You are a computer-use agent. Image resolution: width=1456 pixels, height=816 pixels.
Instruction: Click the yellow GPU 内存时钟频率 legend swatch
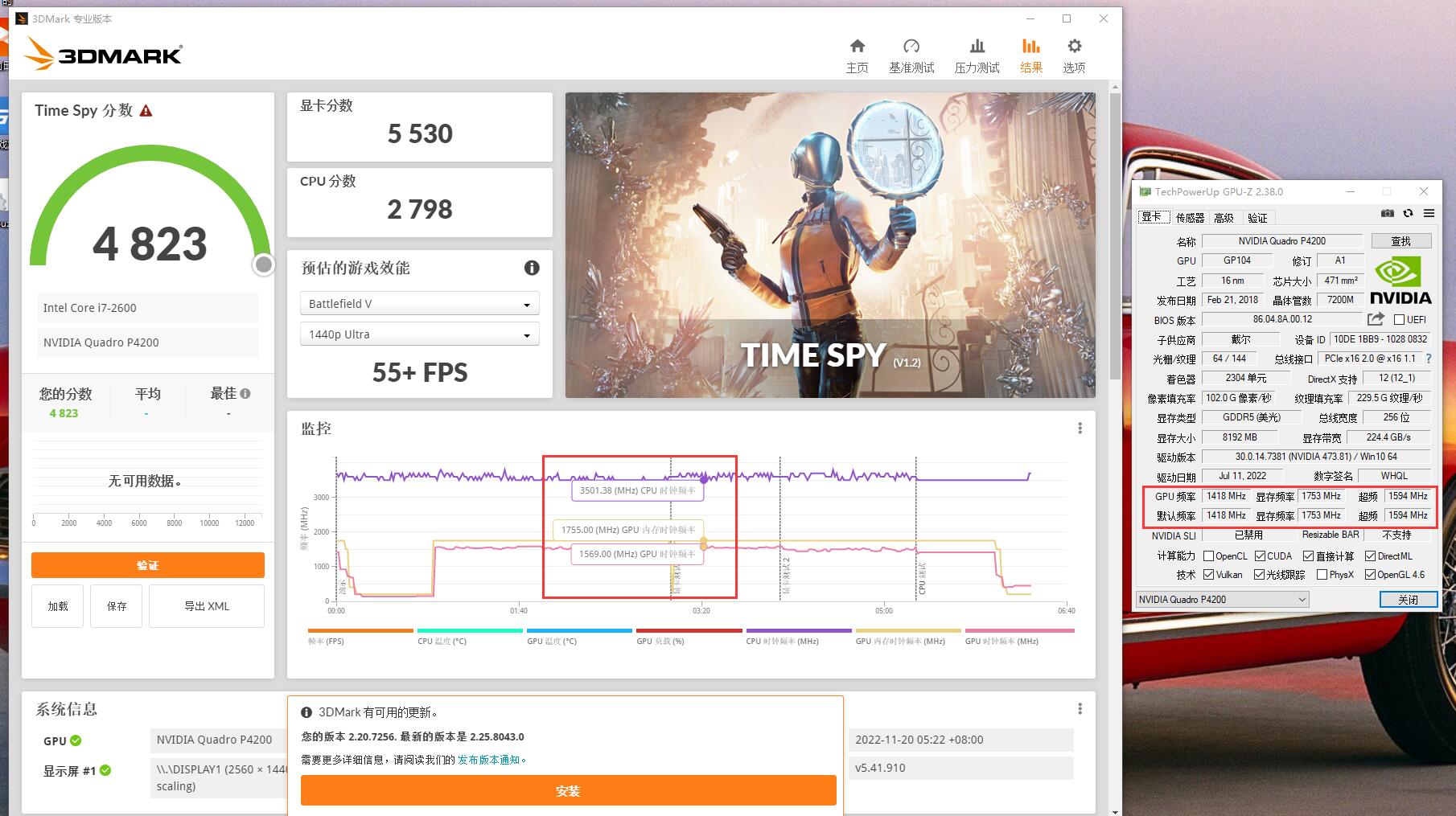[x=908, y=631]
